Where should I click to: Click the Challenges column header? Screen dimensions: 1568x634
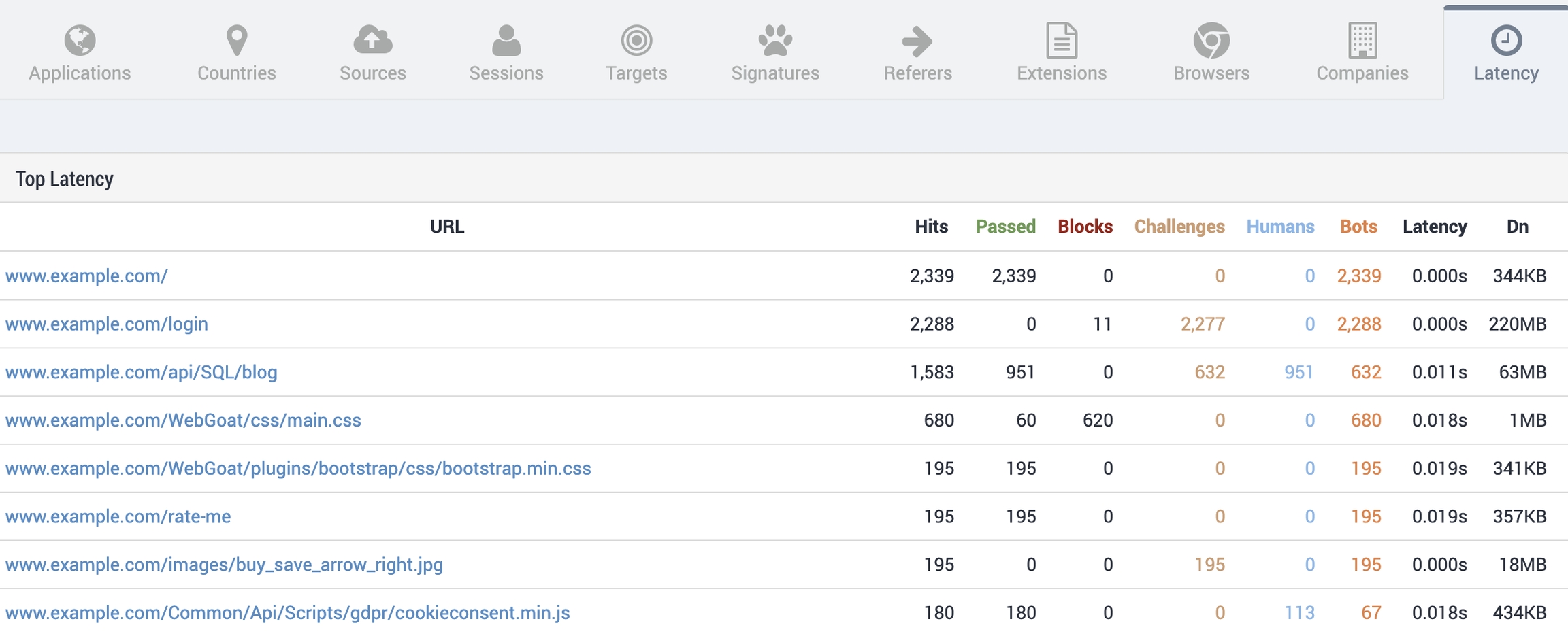click(1179, 227)
